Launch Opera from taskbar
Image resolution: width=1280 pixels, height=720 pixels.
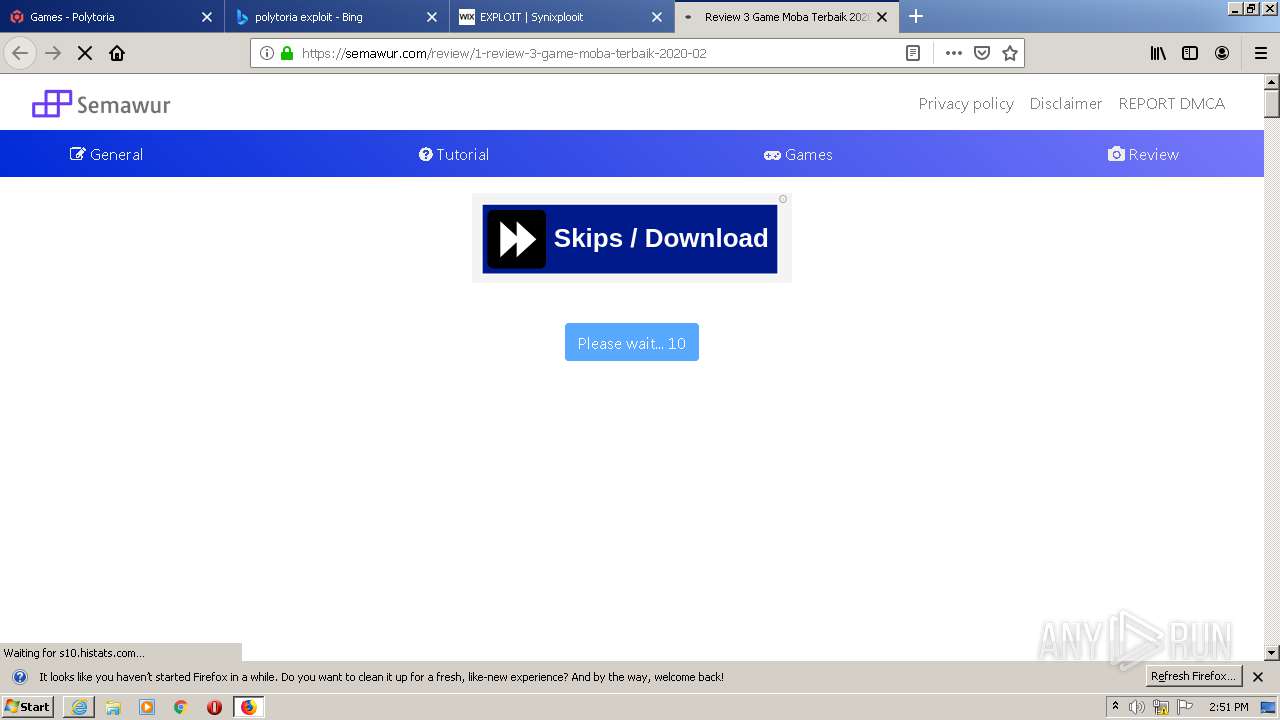pyautogui.click(x=214, y=707)
